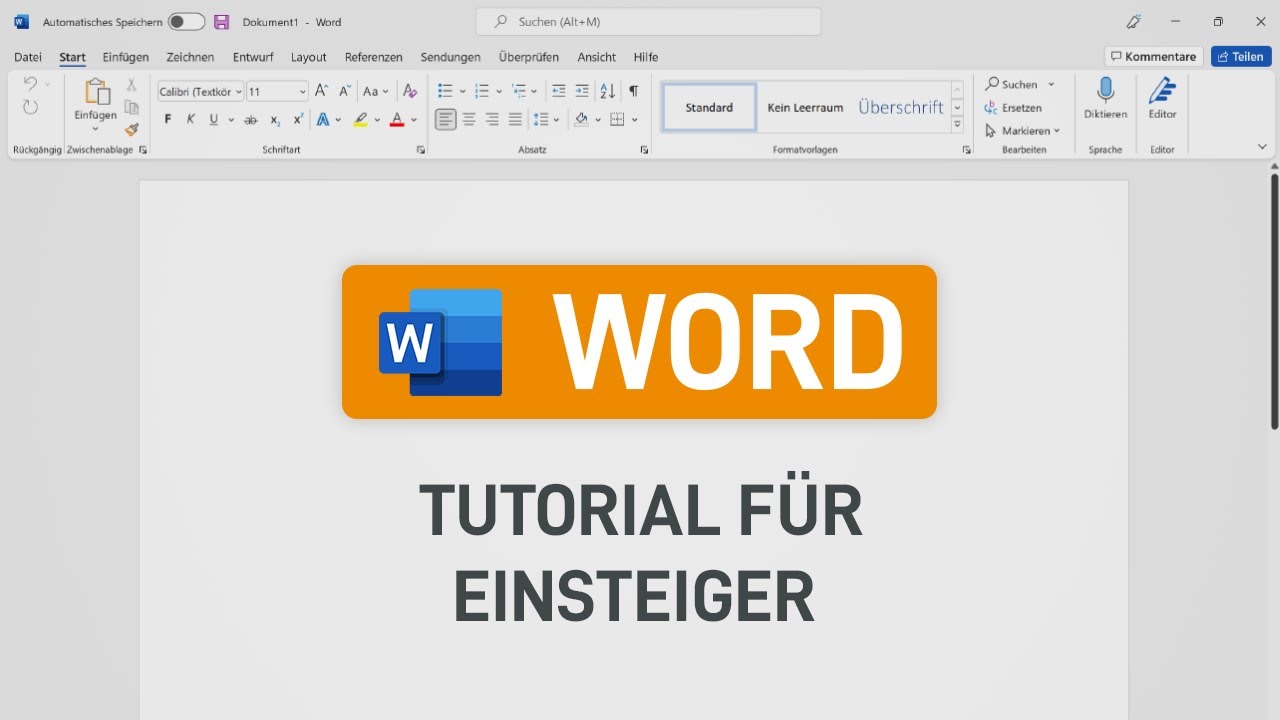Click the purple save diskette icon
Viewport: 1280px width, 720px height.
[222, 22]
